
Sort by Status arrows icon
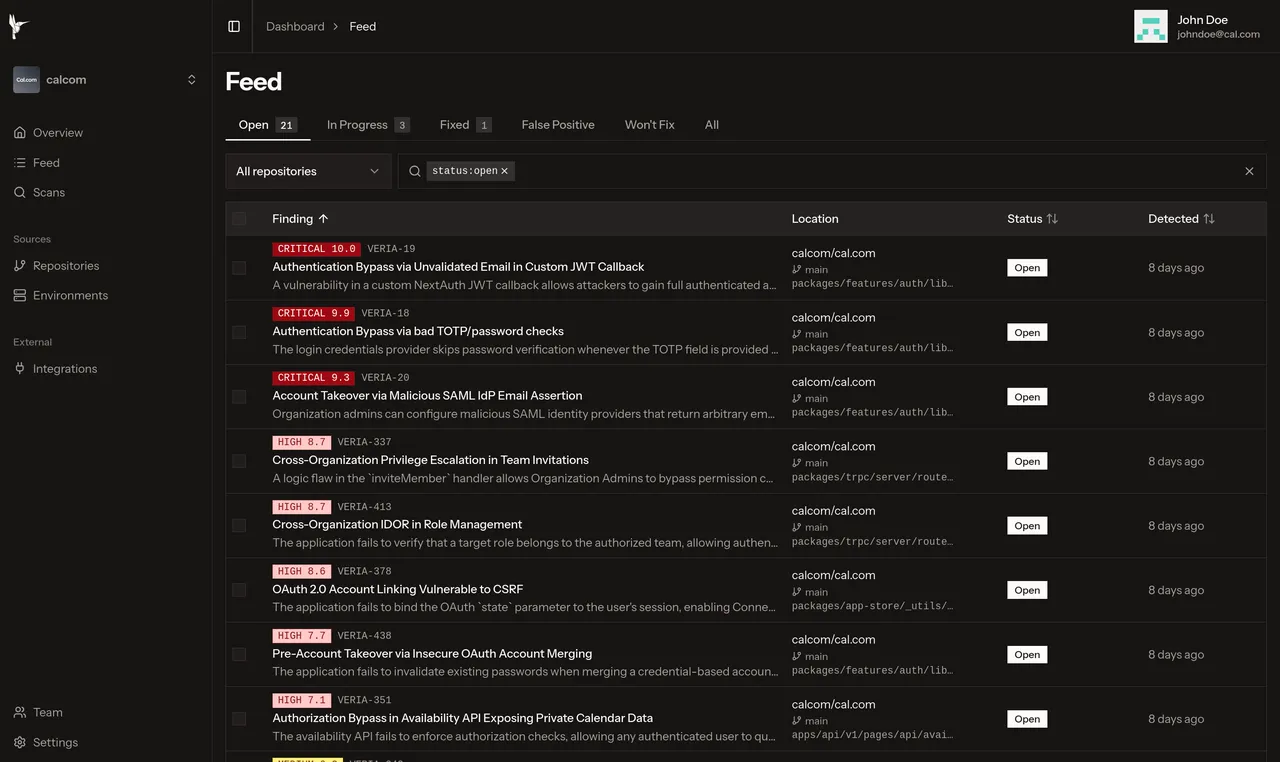click(x=1052, y=219)
